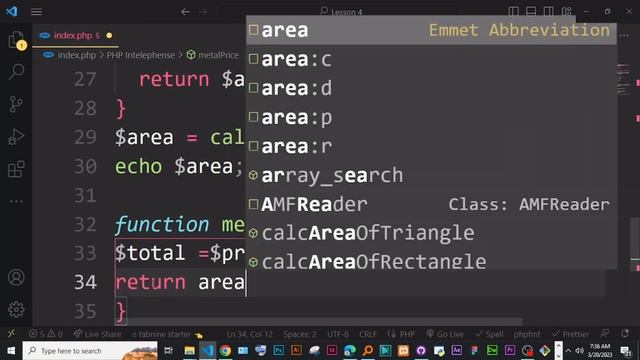Select the area:d suggestion
This screenshot has height=360, width=640.
click(431, 88)
